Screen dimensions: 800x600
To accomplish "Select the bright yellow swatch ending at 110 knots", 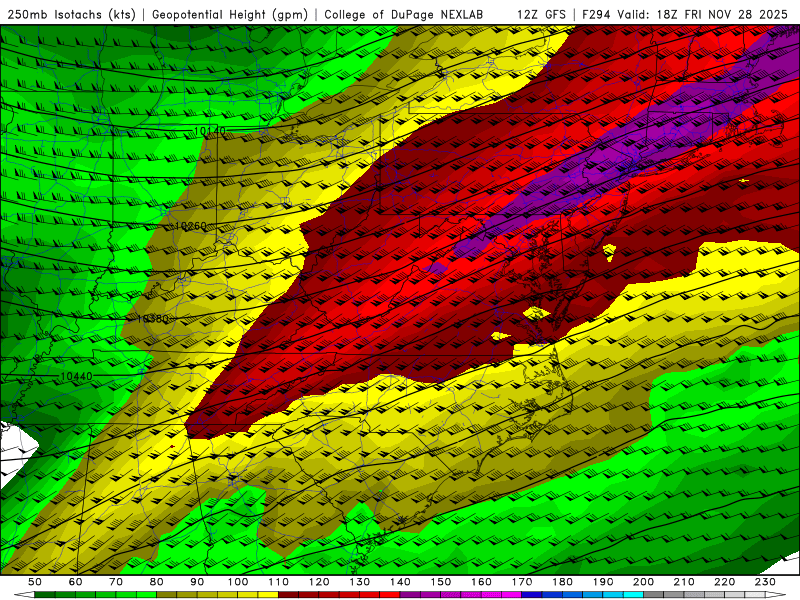I will [x=268, y=594].
